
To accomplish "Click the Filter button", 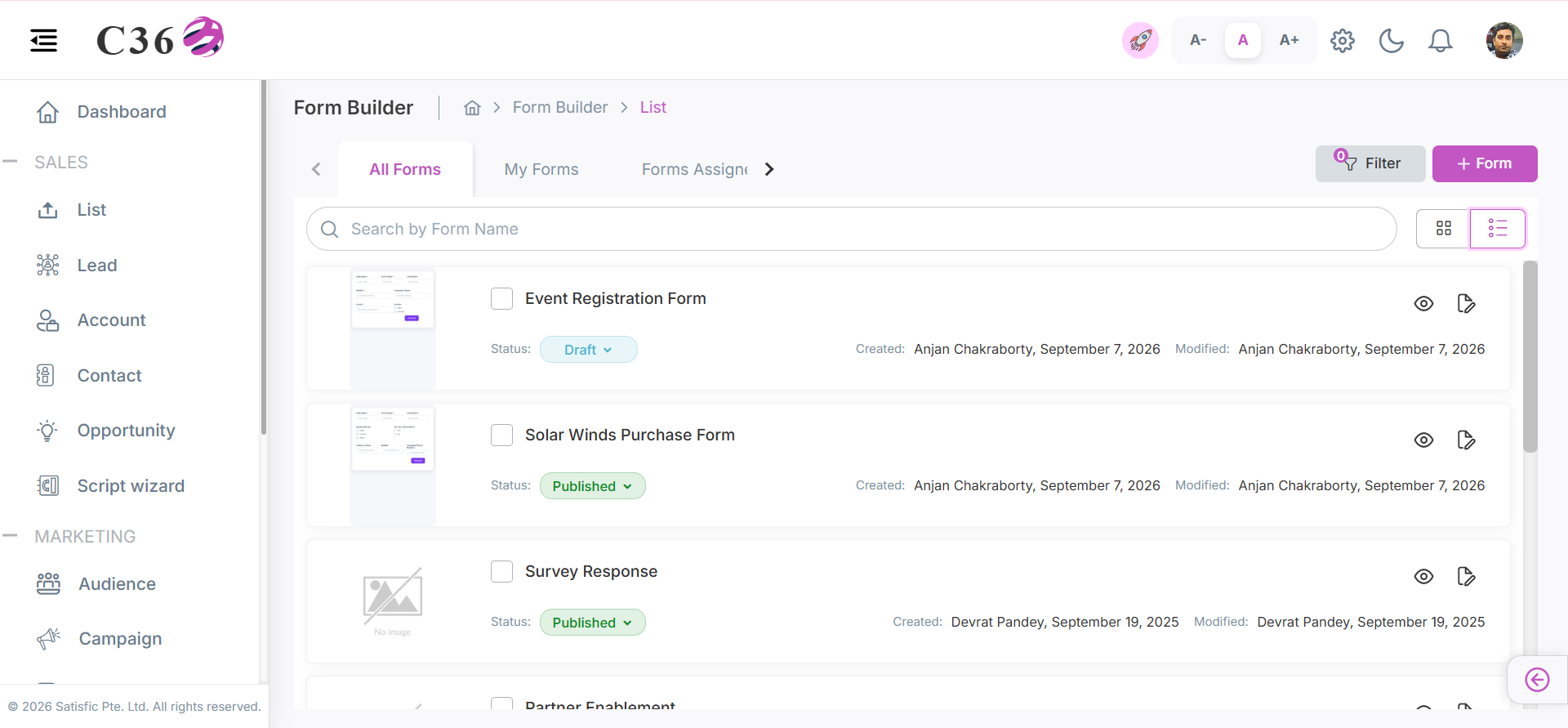I will pyautogui.click(x=1370, y=163).
